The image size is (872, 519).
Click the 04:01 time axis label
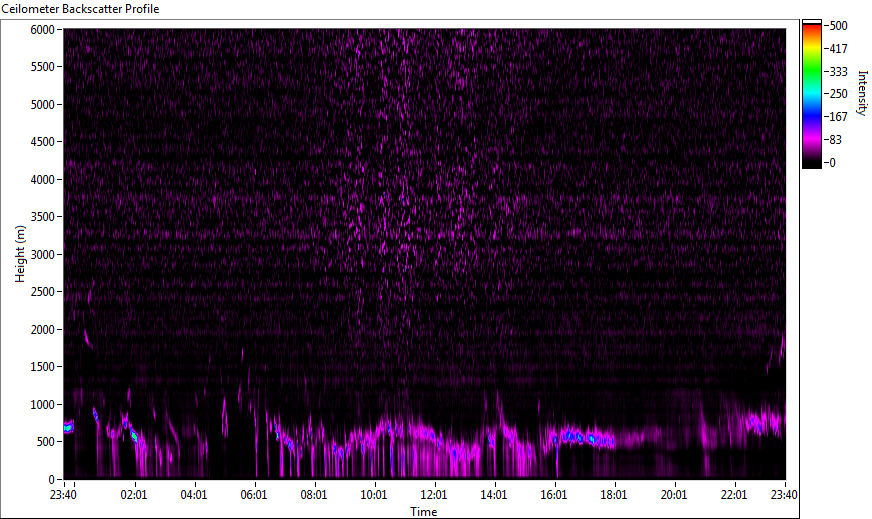(x=194, y=495)
